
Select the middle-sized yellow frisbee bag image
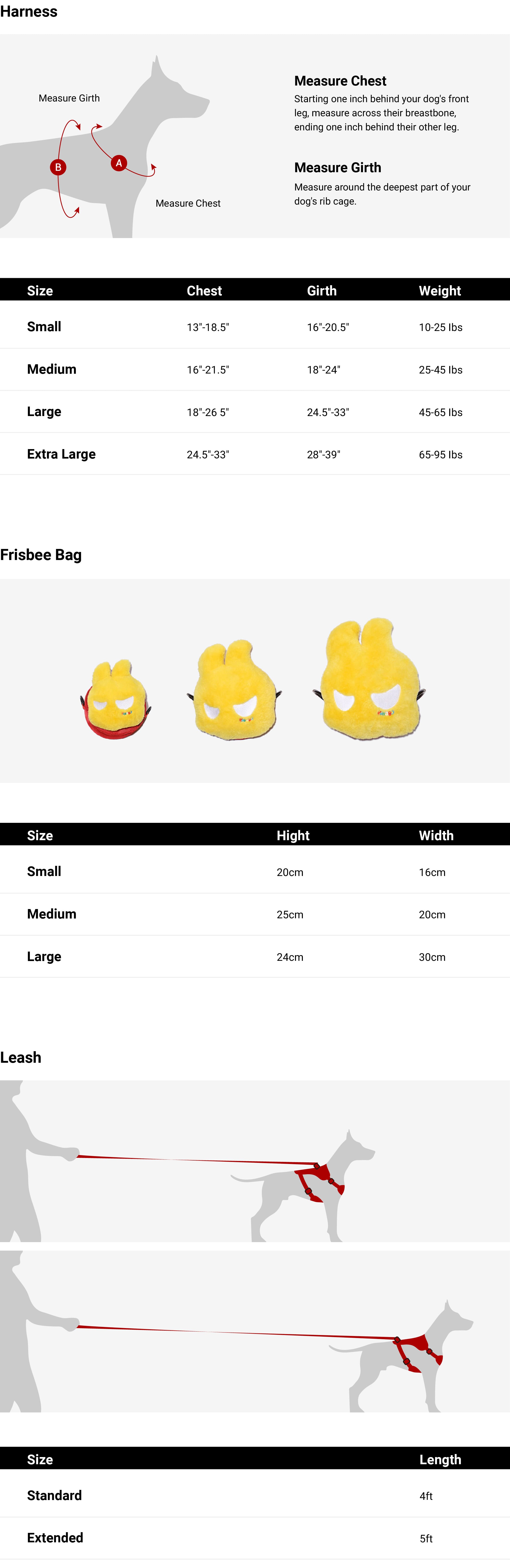pyautogui.click(x=234, y=691)
